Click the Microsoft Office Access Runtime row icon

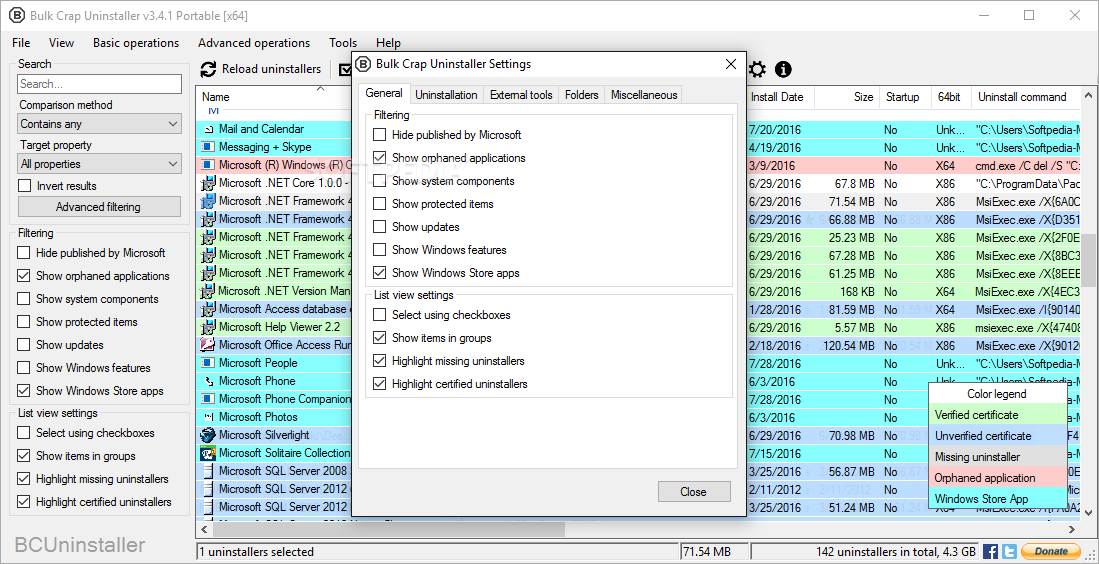coord(207,345)
